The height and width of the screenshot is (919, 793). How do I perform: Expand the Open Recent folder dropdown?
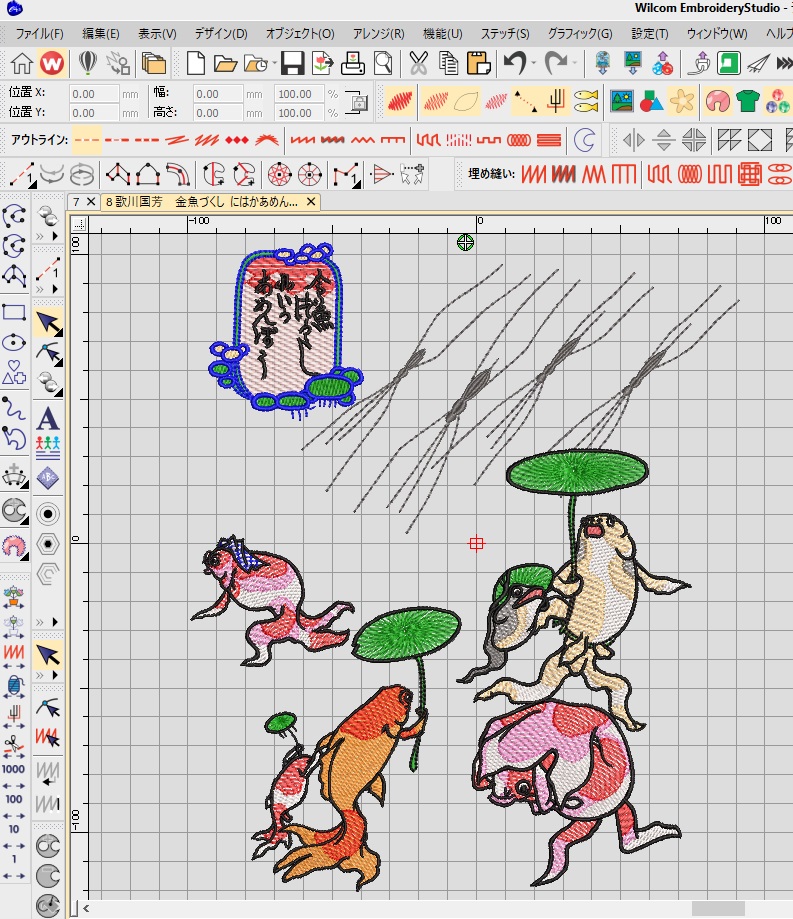(x=274, y=63)
